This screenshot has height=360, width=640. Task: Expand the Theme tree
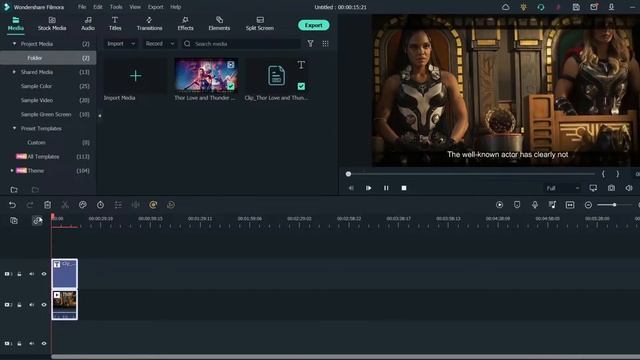pyautogui.click(x=11, y=171)
